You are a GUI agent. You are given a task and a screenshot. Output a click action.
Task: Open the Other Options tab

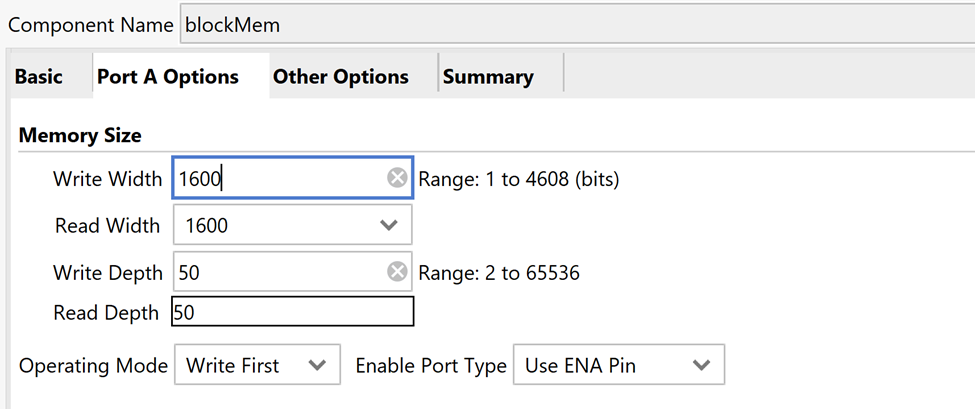pyautogui.click(x=341, y=77)
